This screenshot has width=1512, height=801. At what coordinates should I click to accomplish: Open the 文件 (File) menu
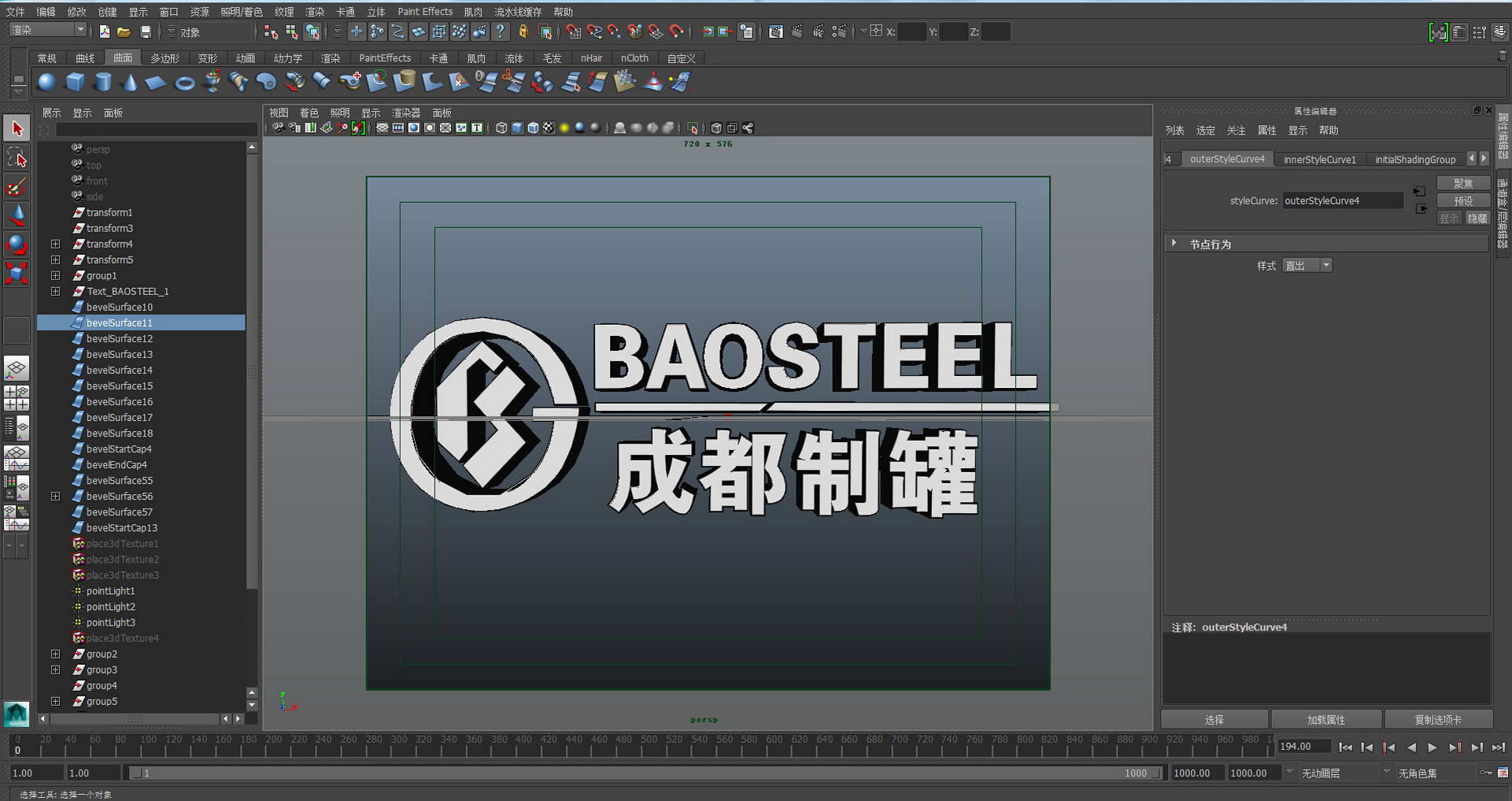(x=15, y=12)
